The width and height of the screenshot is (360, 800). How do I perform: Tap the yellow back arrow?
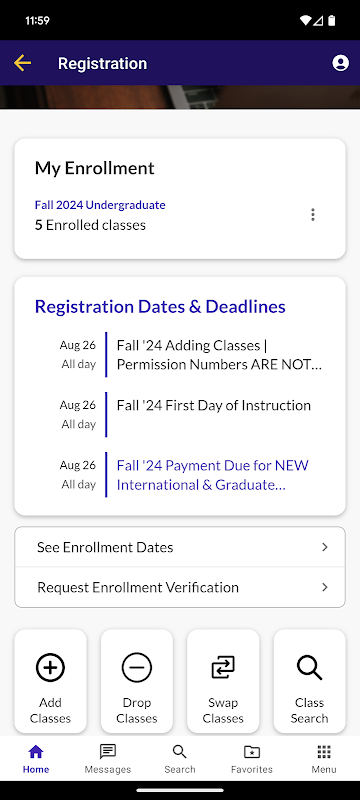(x=22, y=63)
